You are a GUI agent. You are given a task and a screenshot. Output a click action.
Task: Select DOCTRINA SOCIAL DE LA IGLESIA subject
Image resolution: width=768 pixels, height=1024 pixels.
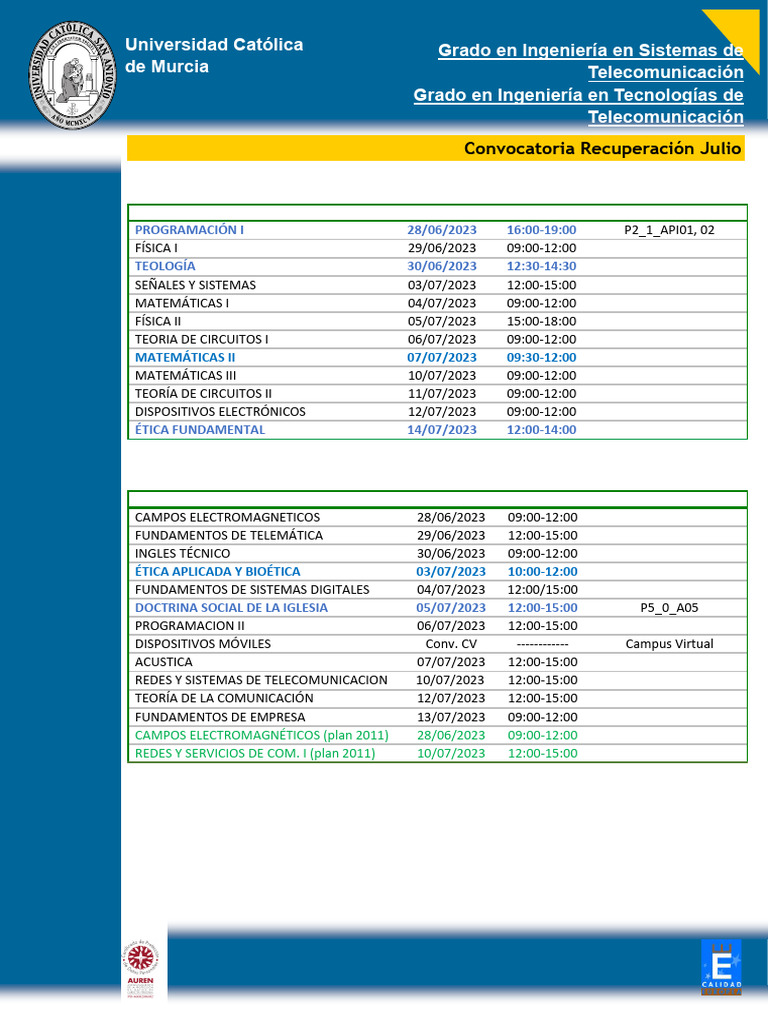click(231, 608)
